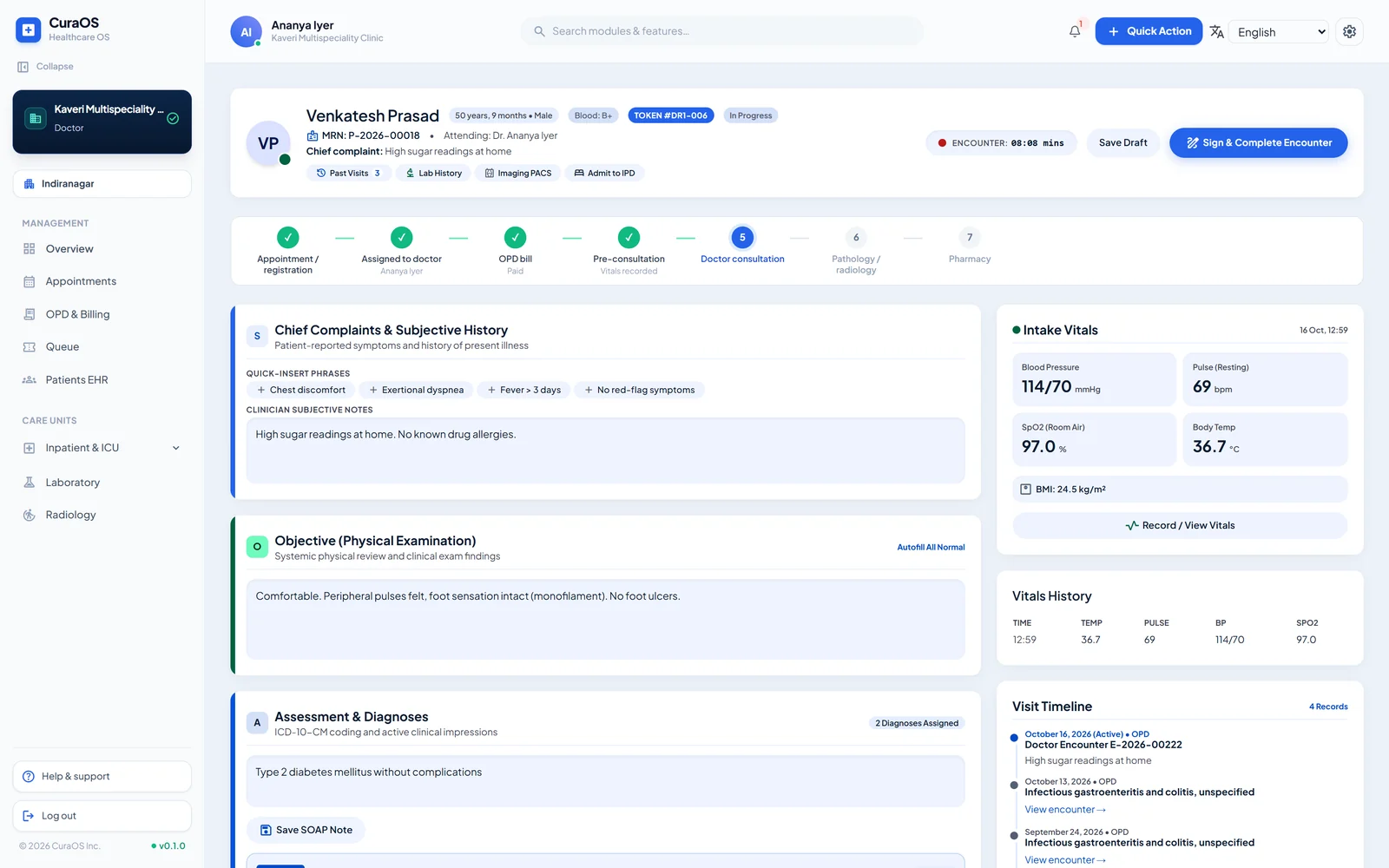Select Doctor consultation step
1389x868 pixels.
pyautogui.click(x=742, y=247)
